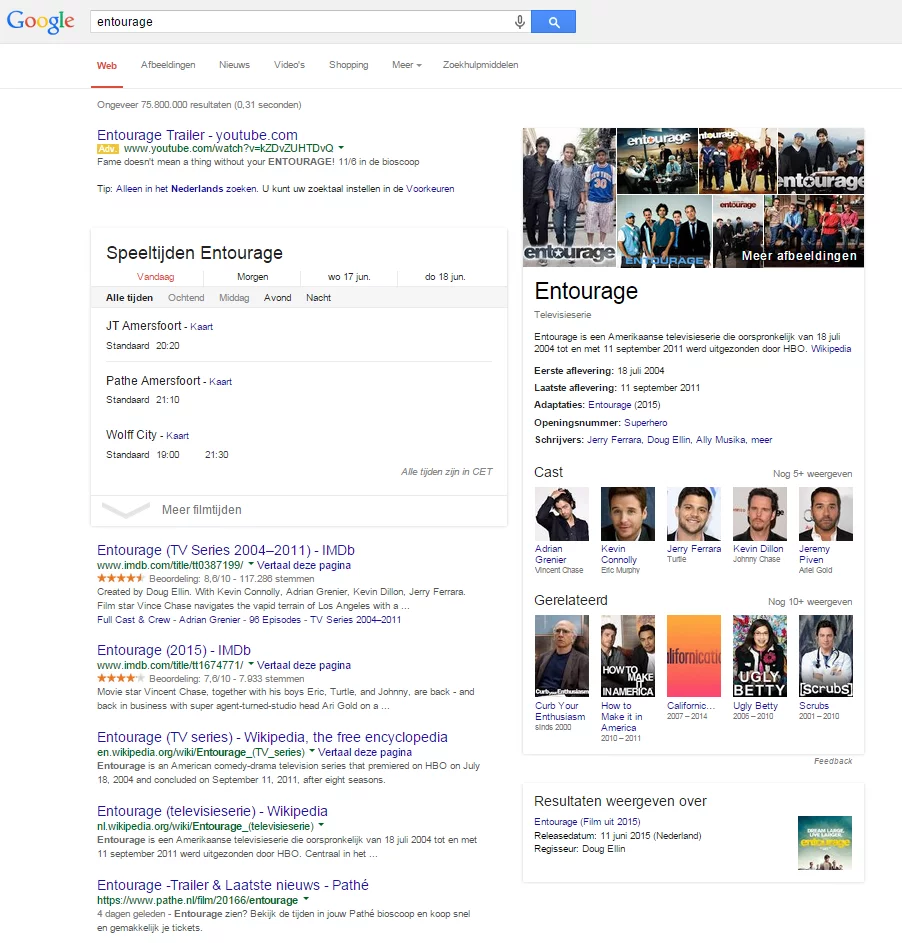902x943 pixels.
Task: Click into the search input field
Action: (x=300, y=22)
